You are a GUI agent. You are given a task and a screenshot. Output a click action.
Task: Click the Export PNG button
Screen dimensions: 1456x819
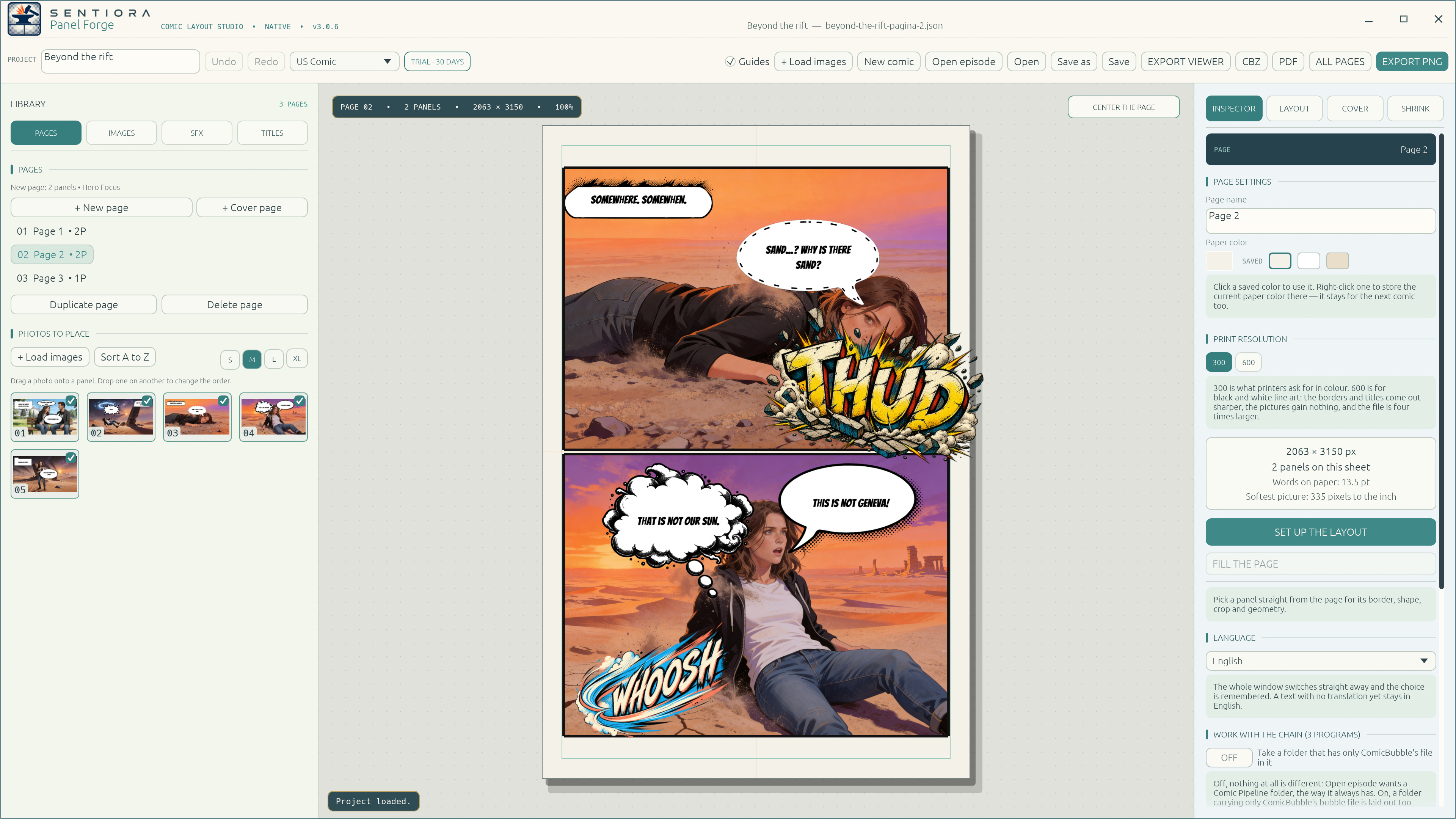(x=1412, y=61)
